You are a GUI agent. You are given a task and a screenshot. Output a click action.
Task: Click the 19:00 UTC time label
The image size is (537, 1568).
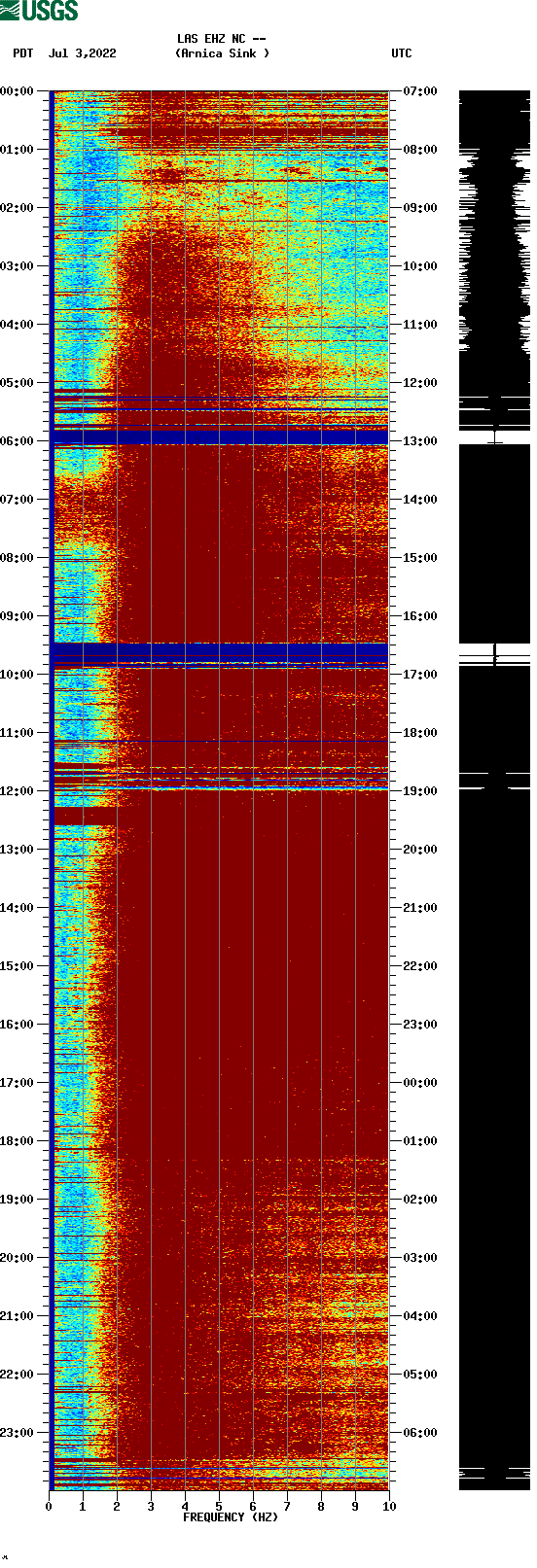(x=420, y=791)
